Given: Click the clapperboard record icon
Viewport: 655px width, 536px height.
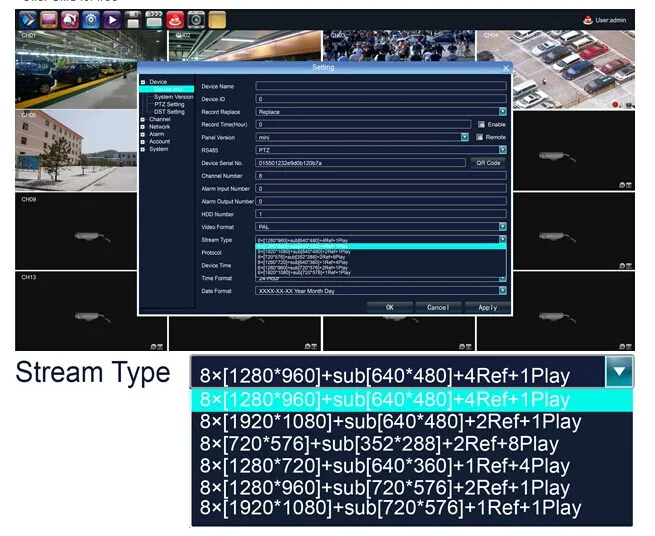Looking at the screenshot, I should (154, 20).
